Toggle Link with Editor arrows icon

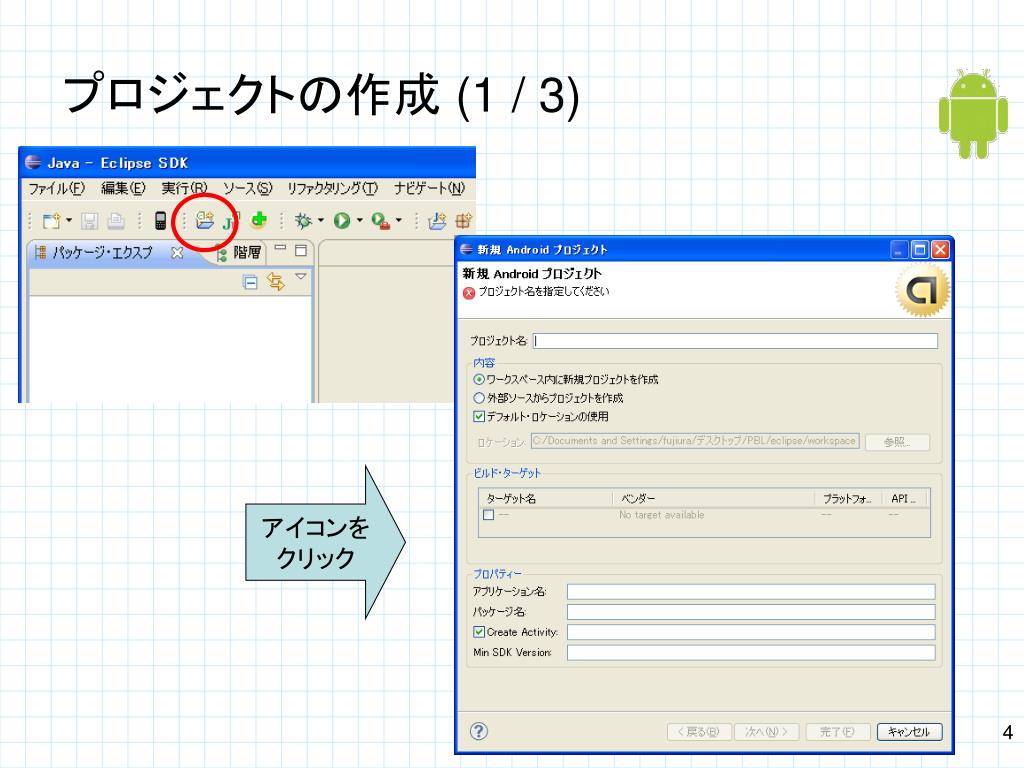pyautogui.click(x=276, y=281)
